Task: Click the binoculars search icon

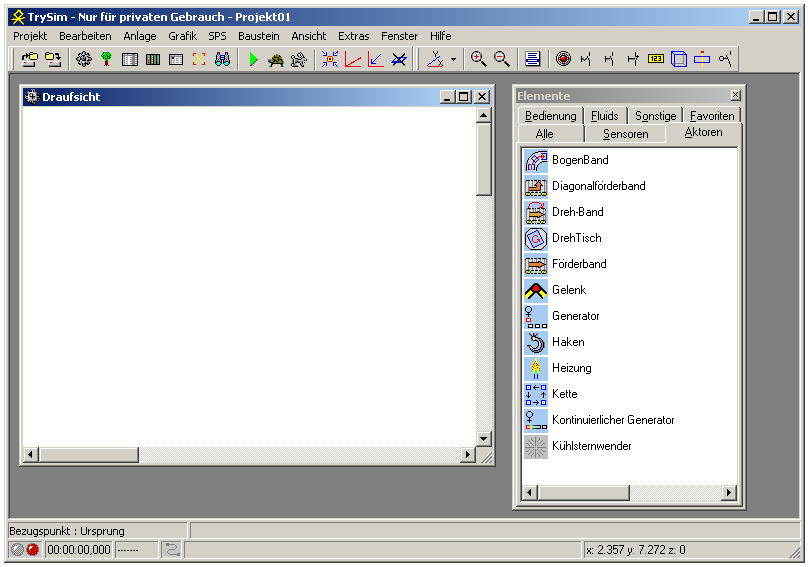Action: pyautogui.click(x=223, y=60)
